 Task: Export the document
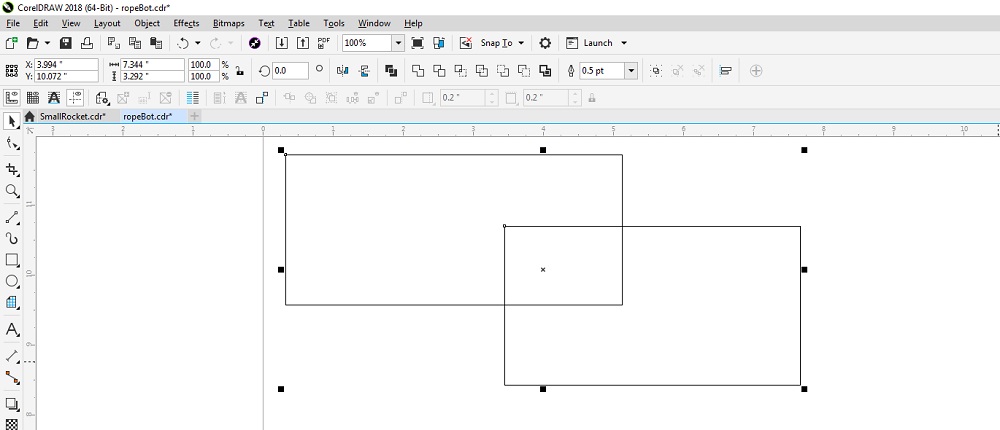(x=304, y=43)
